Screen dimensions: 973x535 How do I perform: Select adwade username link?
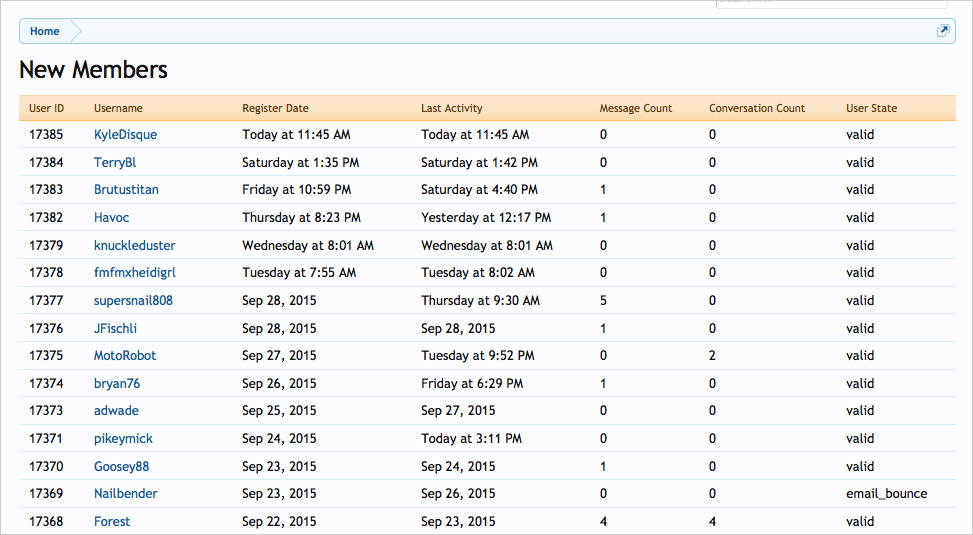[116, 411]
